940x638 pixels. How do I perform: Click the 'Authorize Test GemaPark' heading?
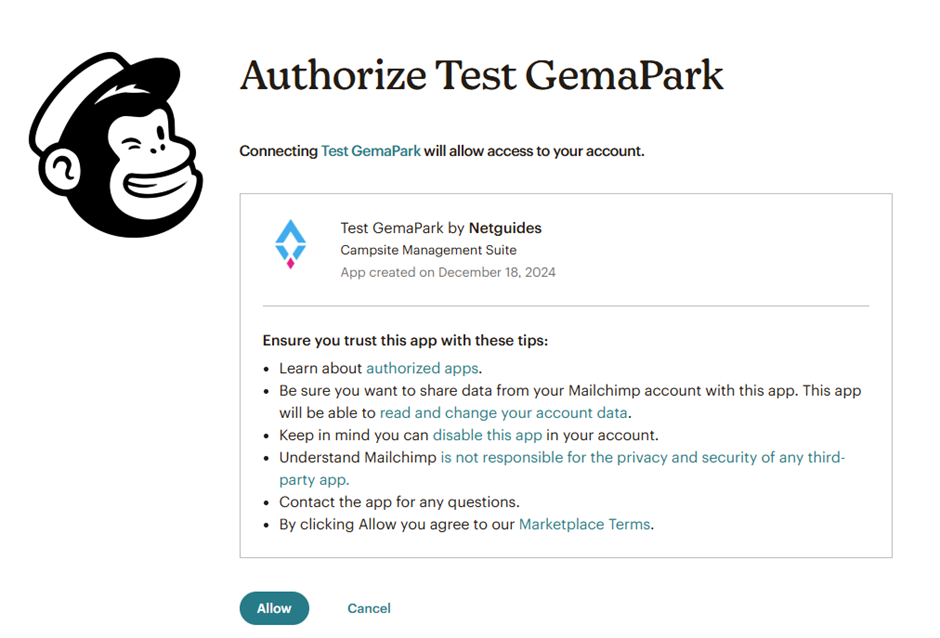point(481,76)
